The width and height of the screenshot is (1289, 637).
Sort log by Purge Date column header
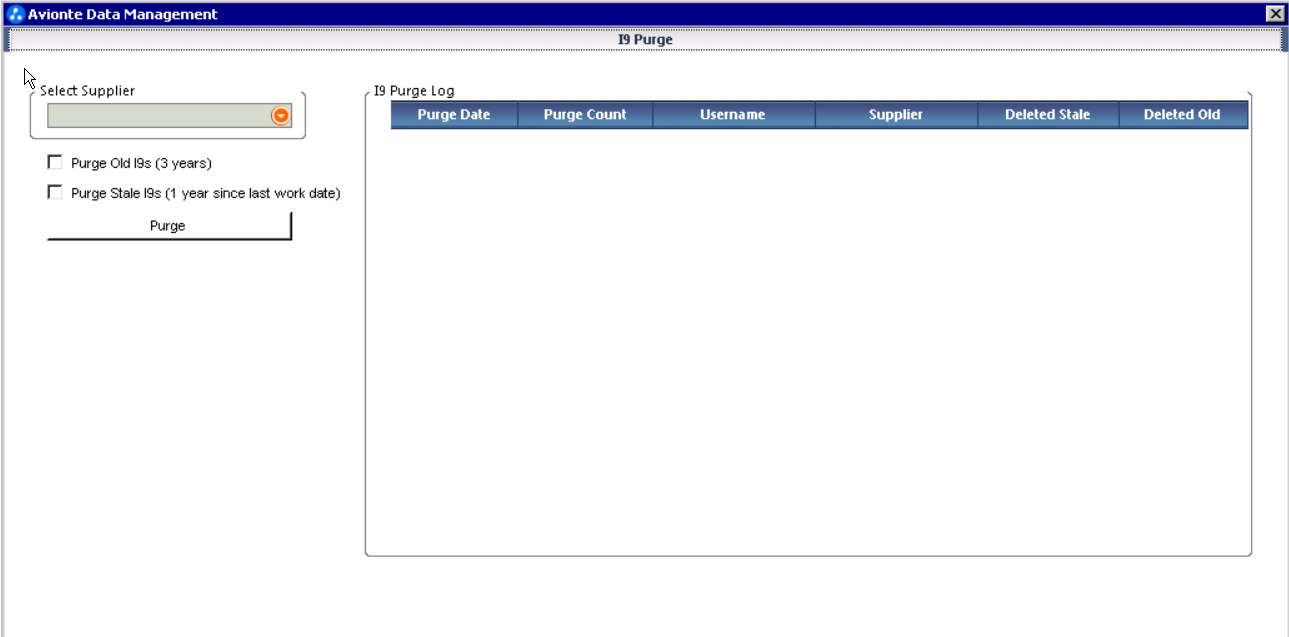pyautogui.click(x=454, y=115)
